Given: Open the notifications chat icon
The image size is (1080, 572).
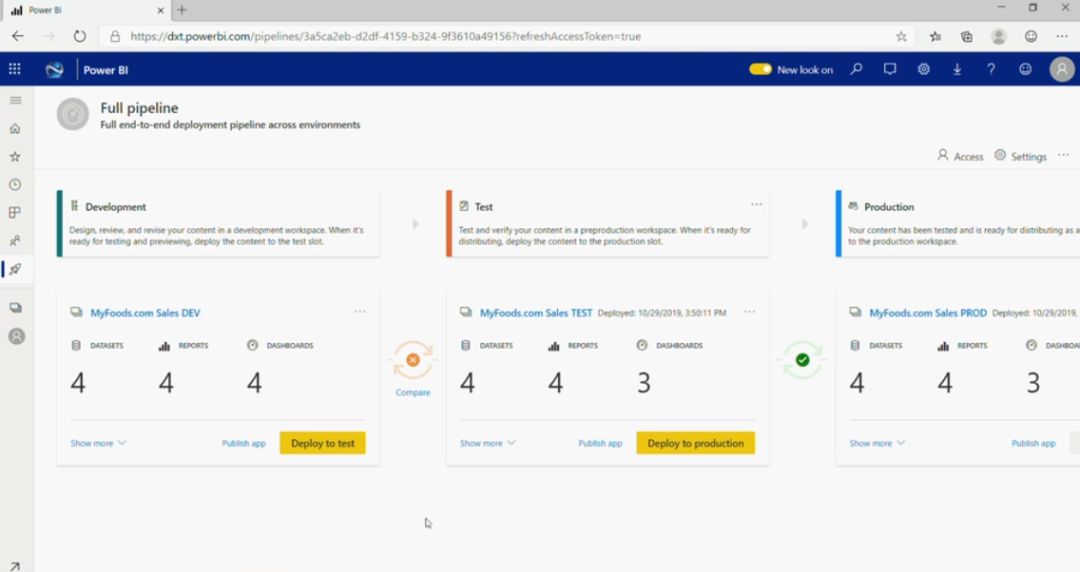Looking at the screenshot, I should tap(890, 69).
